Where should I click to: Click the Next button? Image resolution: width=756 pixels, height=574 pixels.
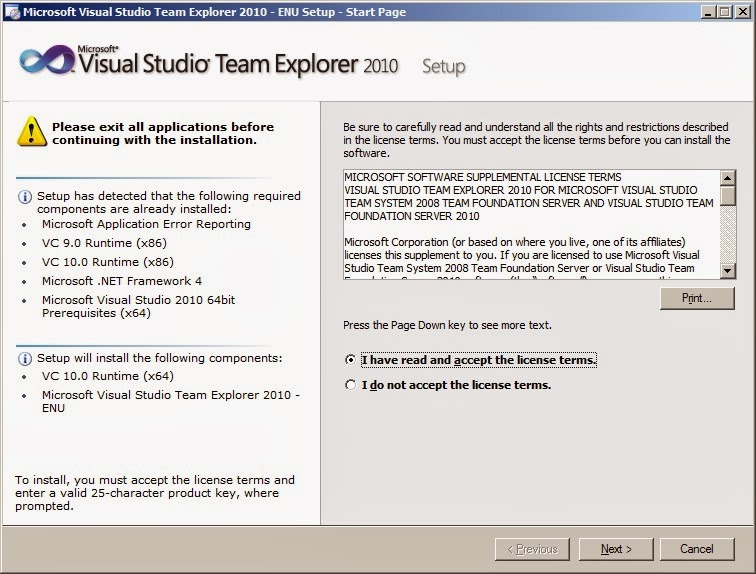616,549
